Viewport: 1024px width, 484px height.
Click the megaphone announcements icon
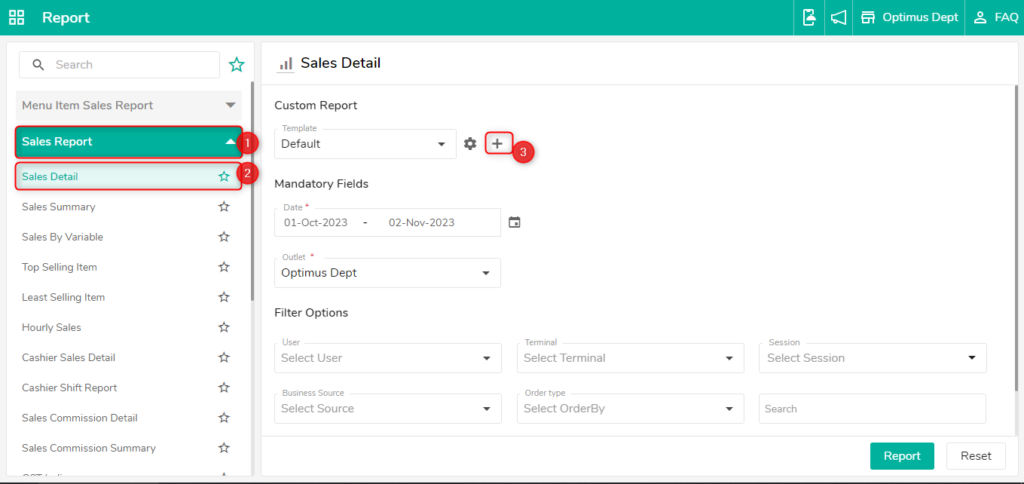tap(839, 18)
